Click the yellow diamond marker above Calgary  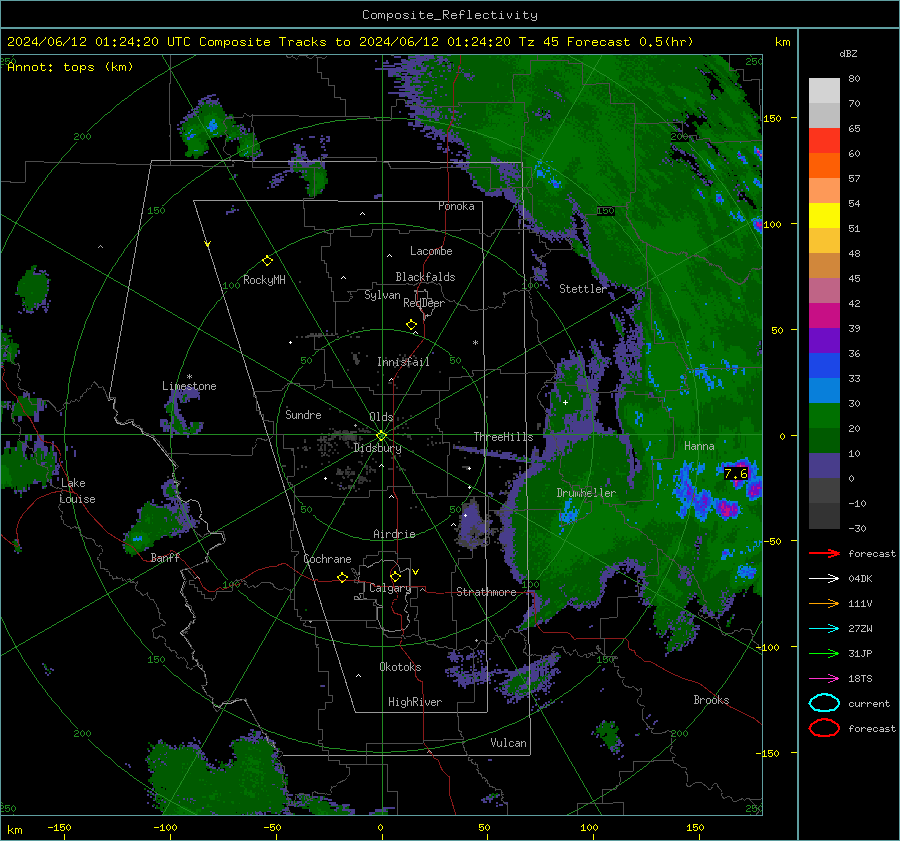395,576
